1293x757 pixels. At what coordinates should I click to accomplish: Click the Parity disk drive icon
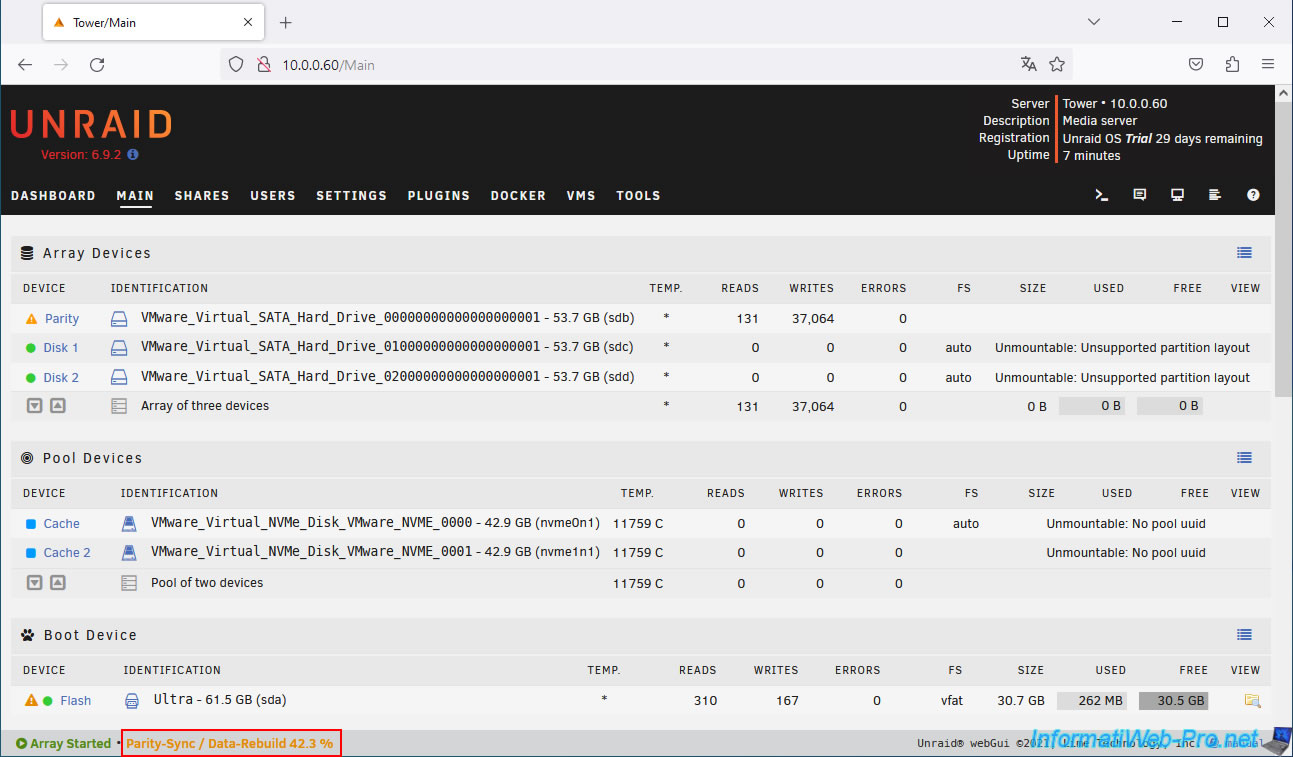(x=119, y=319)
